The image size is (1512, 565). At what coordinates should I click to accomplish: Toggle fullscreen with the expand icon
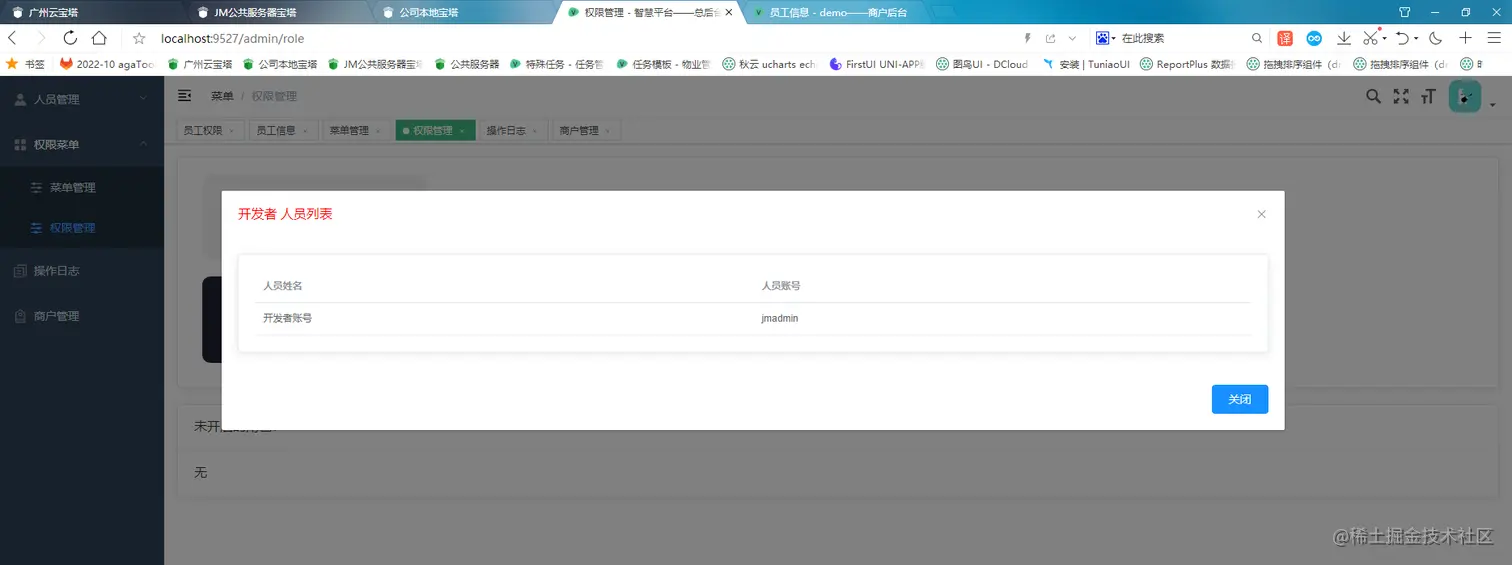click(1401, 96)
